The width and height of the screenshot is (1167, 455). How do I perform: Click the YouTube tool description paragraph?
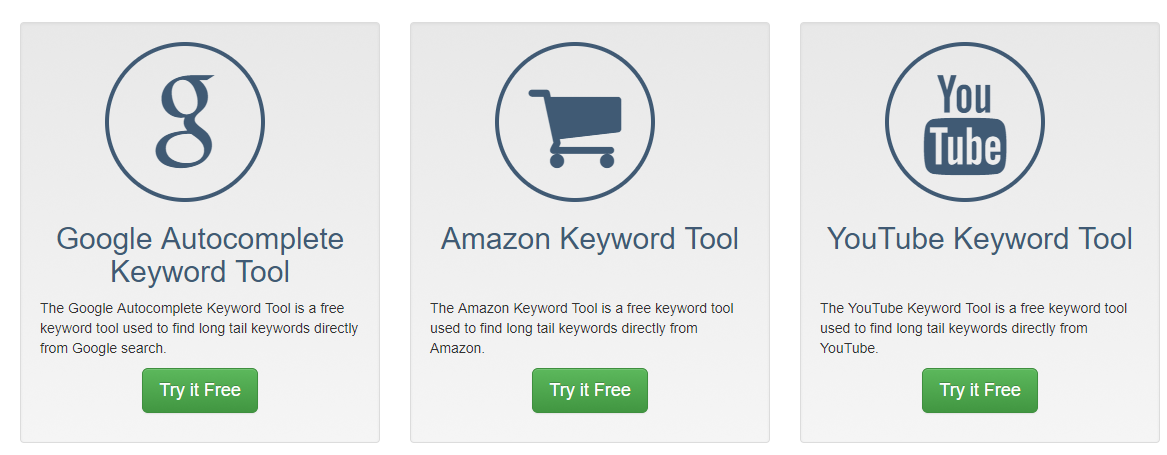click(x=973, y=328)
